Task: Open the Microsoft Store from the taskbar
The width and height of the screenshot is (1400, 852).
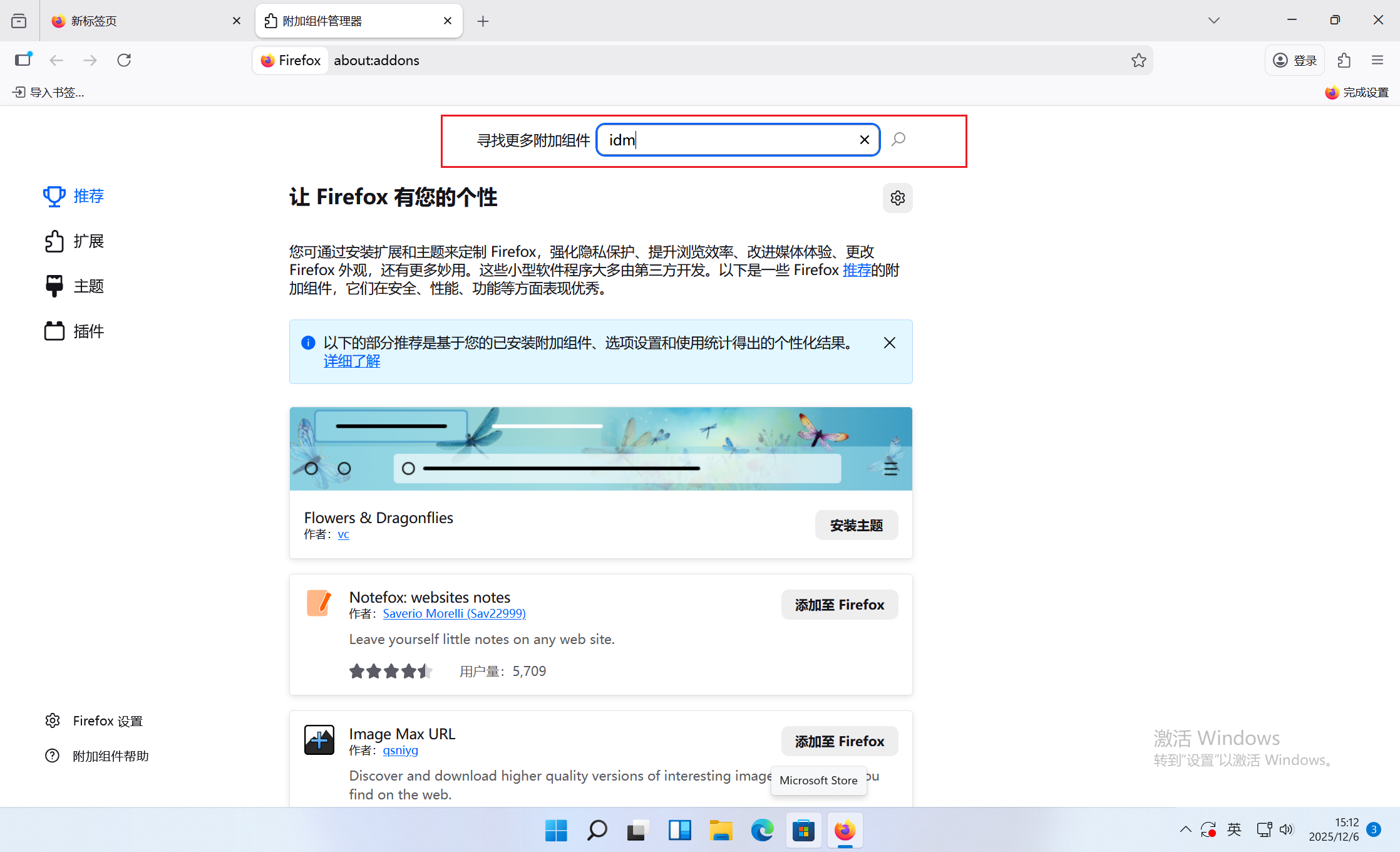Action: (803, 830)
